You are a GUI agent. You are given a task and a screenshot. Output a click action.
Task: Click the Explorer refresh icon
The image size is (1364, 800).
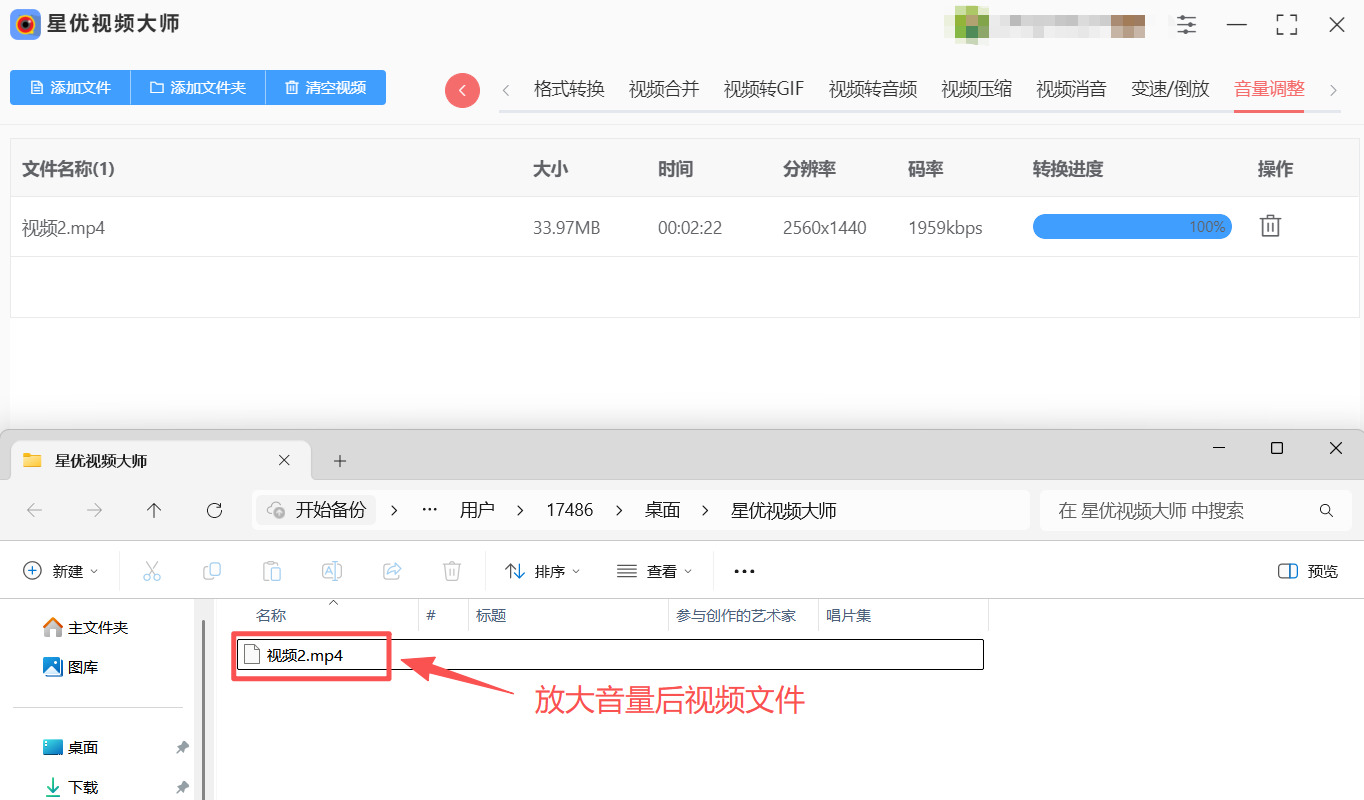tap(214, 511)
